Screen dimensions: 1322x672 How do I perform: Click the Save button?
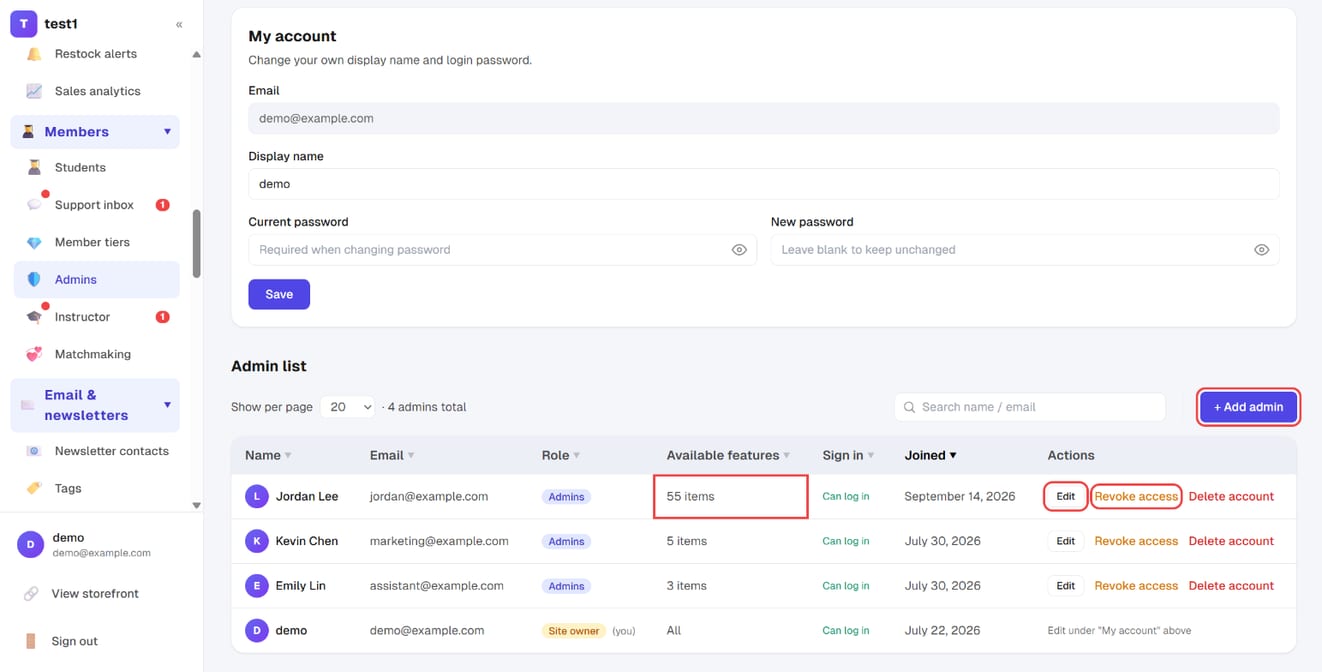(279, 294)
